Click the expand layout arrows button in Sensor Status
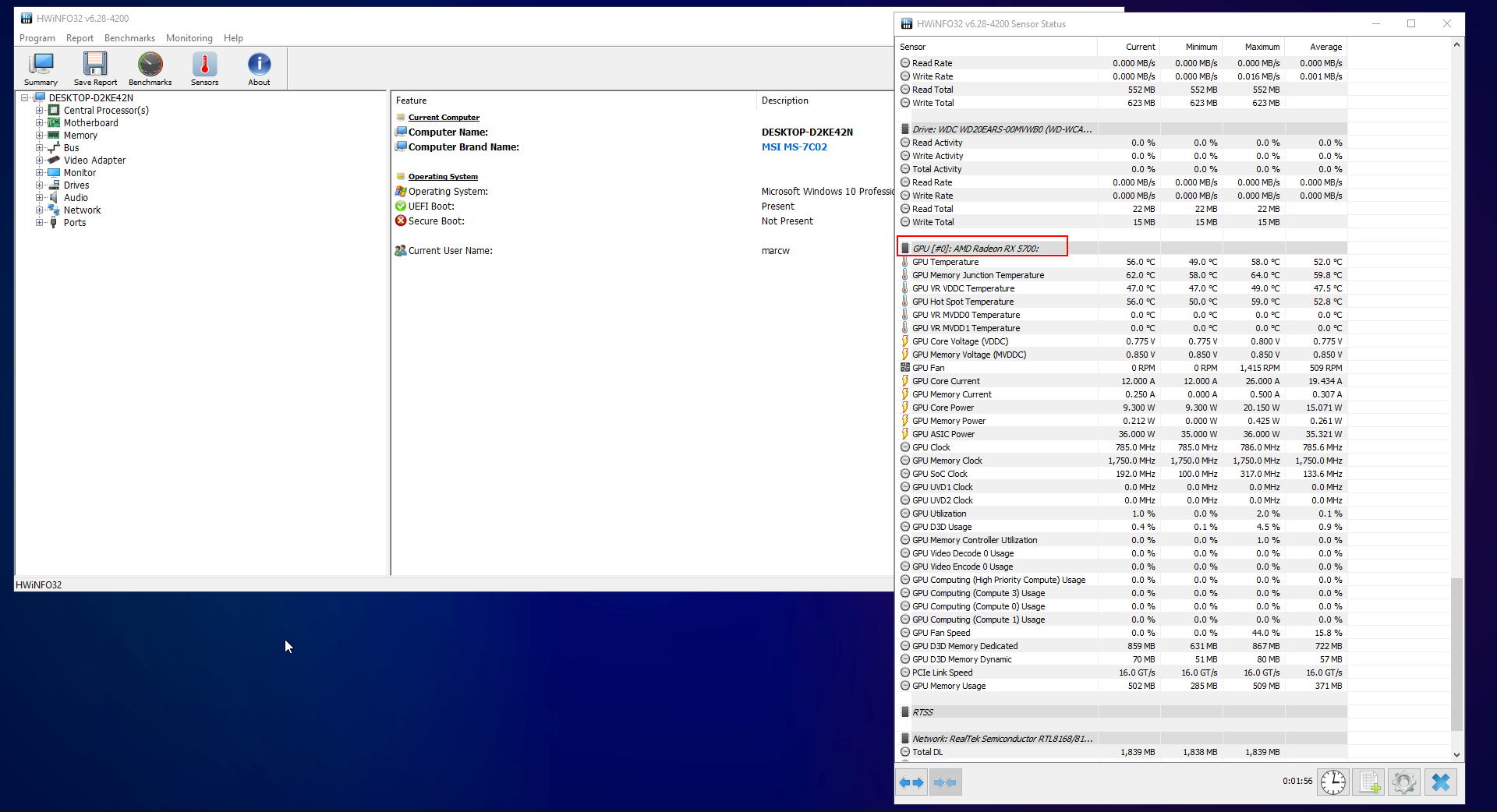 click(911, 782)
